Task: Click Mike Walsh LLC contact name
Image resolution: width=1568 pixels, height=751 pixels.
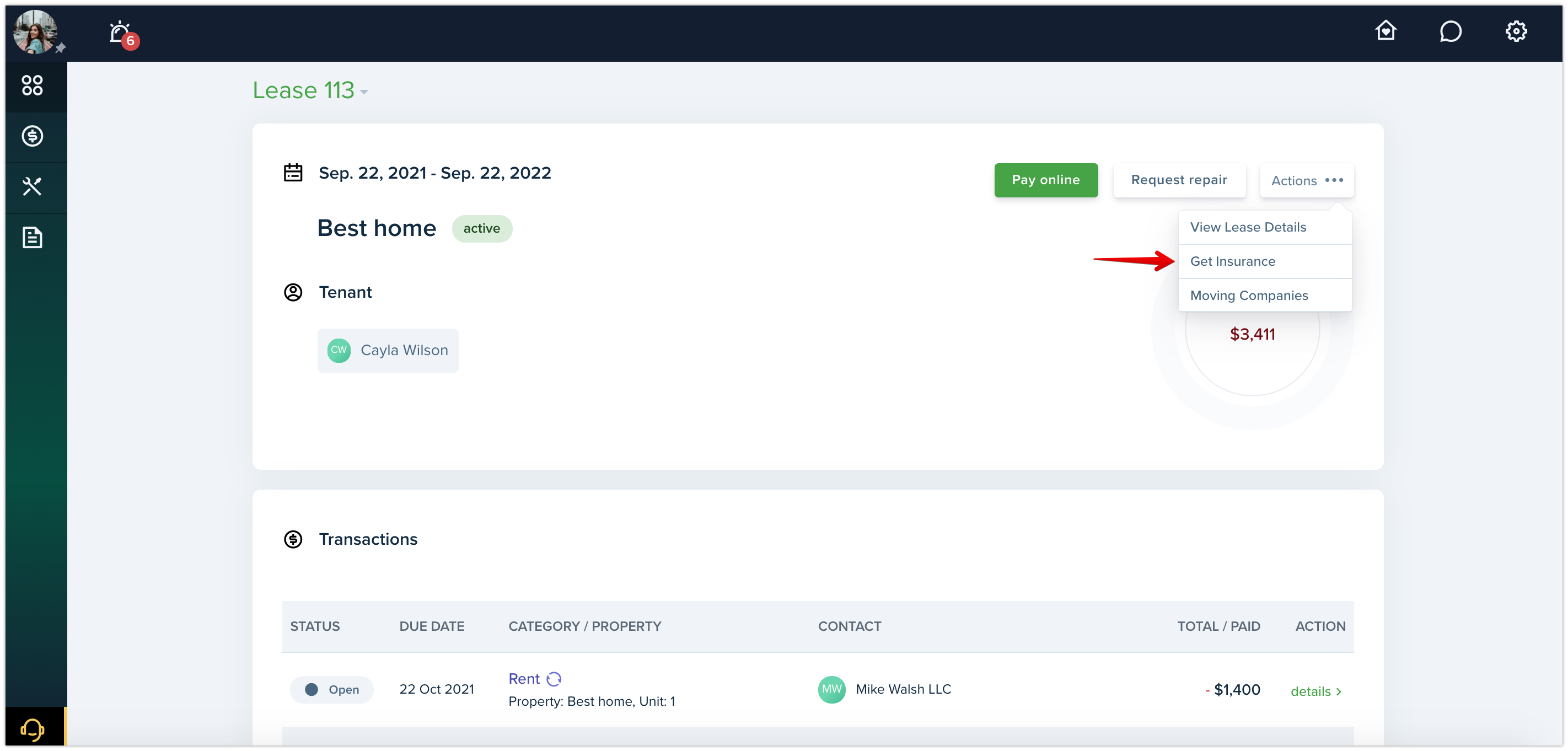Action: coord(903,690)
